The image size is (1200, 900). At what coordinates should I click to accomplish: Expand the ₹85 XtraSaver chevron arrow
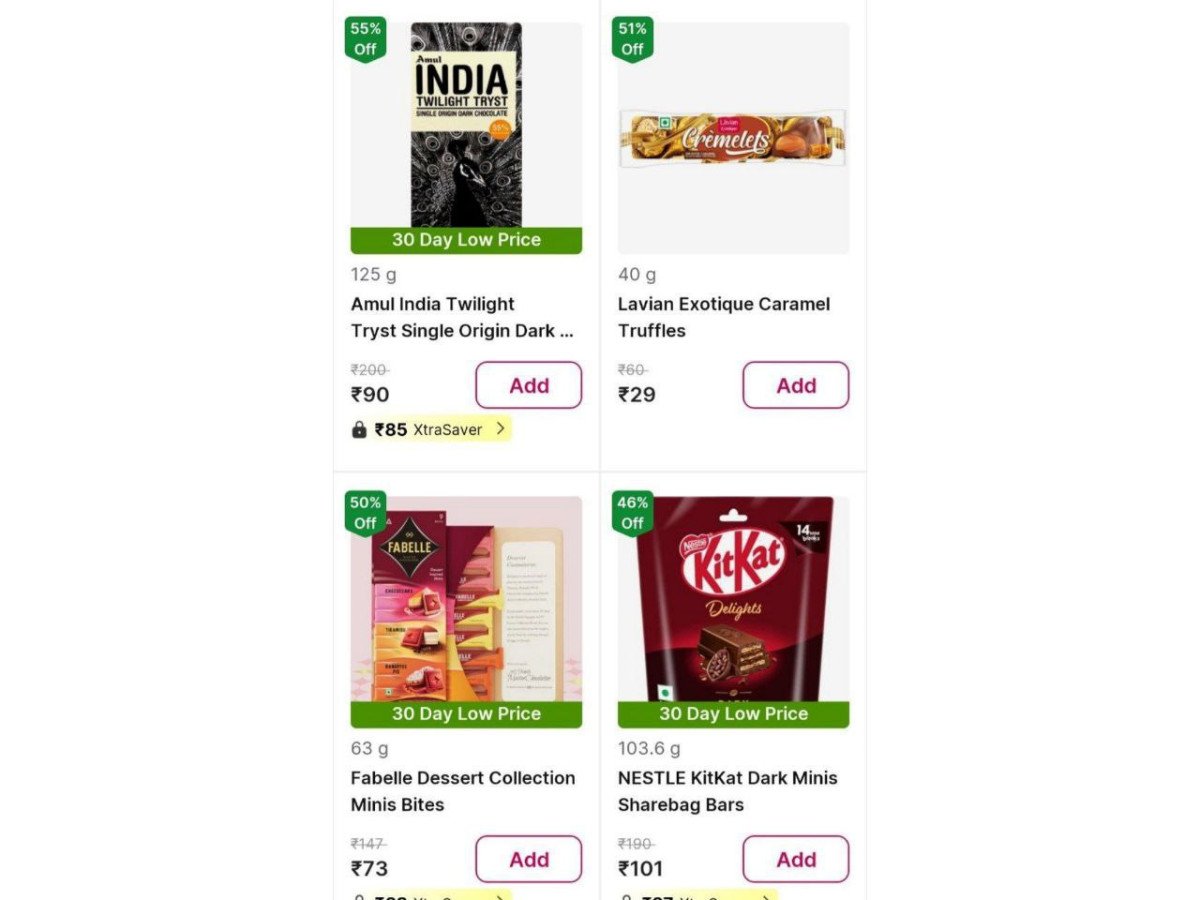pyautogui.click(x=501, y=429)
